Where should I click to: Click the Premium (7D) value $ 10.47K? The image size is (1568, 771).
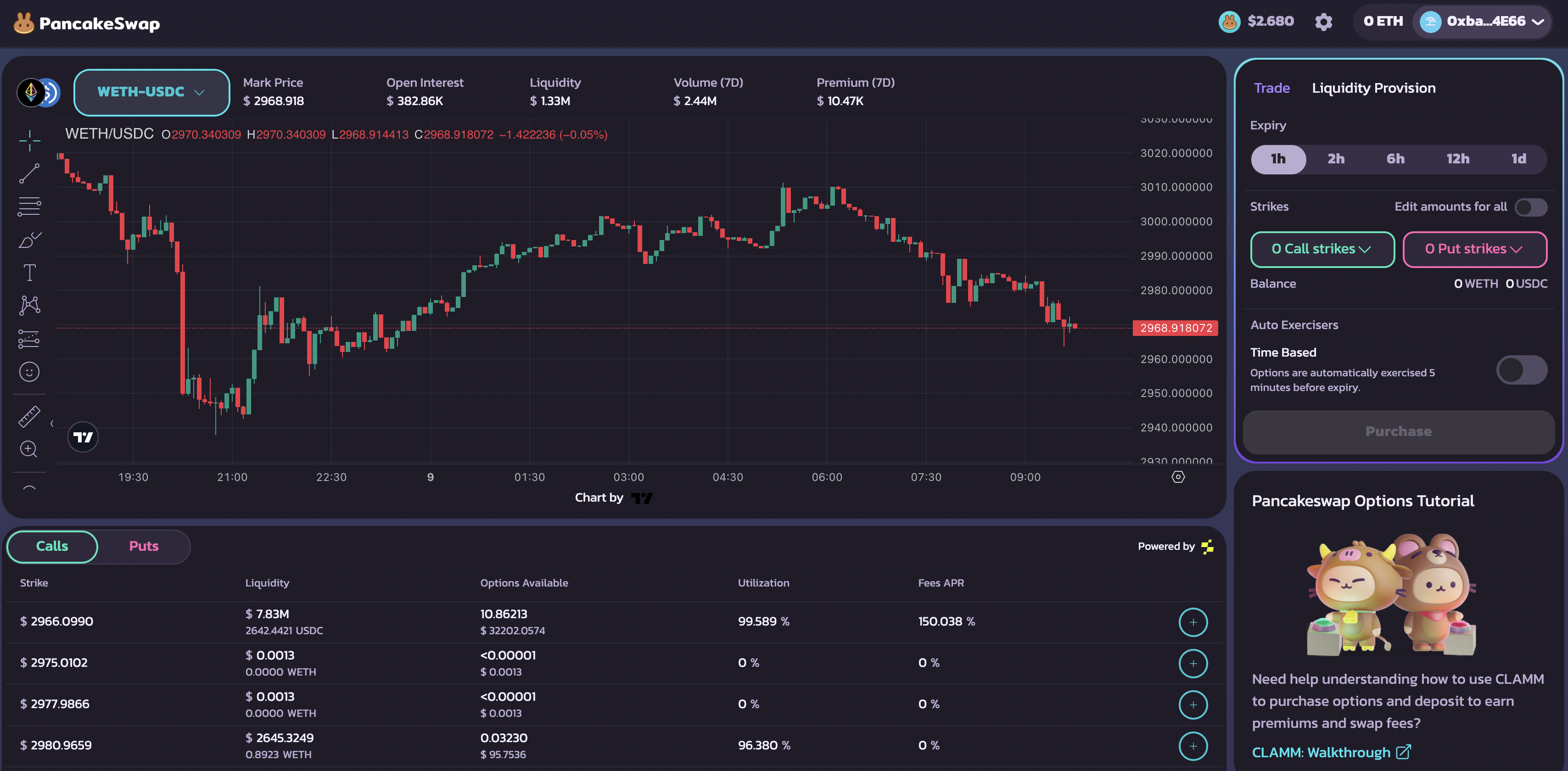[840, 101]
